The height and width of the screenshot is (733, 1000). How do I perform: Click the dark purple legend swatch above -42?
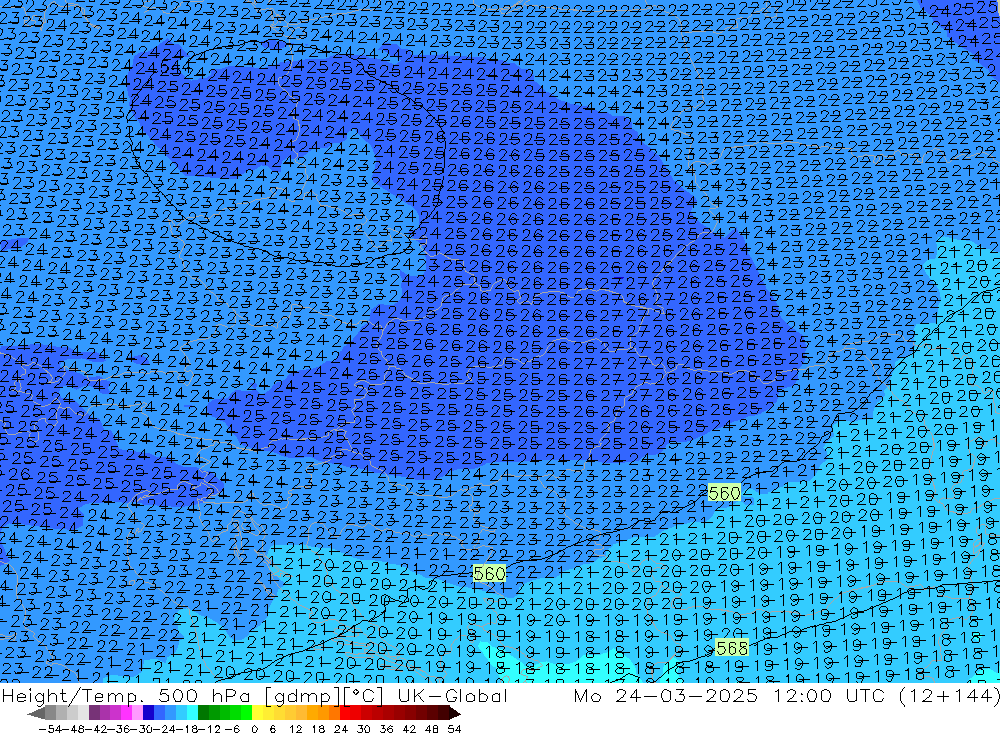click(x=94, y=713)
